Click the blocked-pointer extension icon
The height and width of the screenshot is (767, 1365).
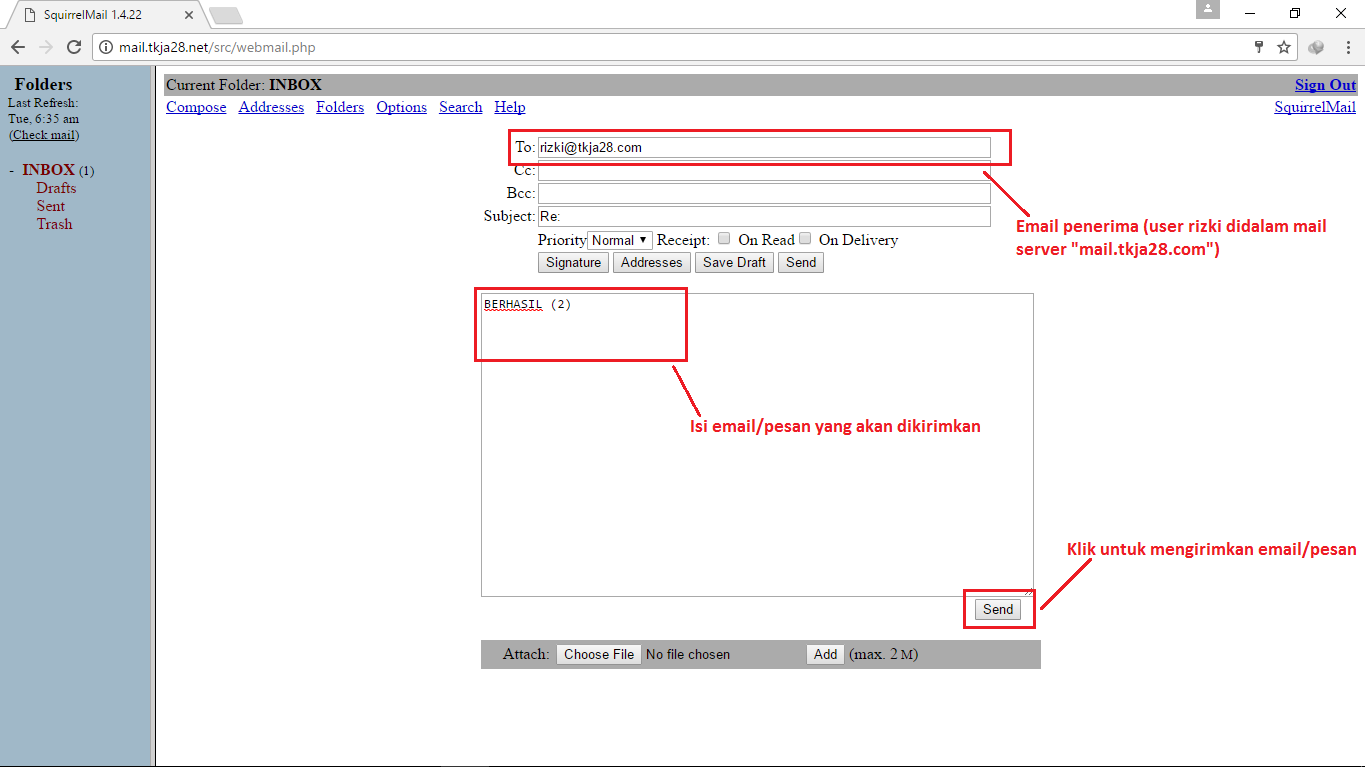coord(1258,46)
